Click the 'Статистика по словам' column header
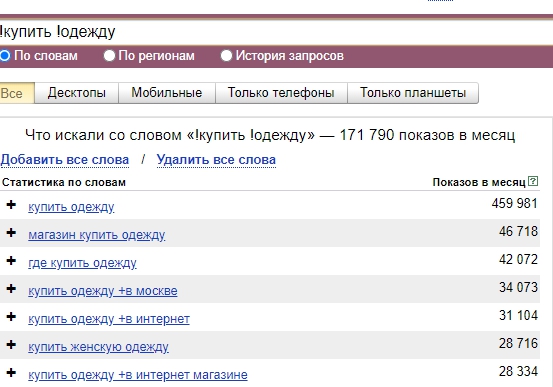The width and height of the screenshot is (553, 387). coord(64,182)
